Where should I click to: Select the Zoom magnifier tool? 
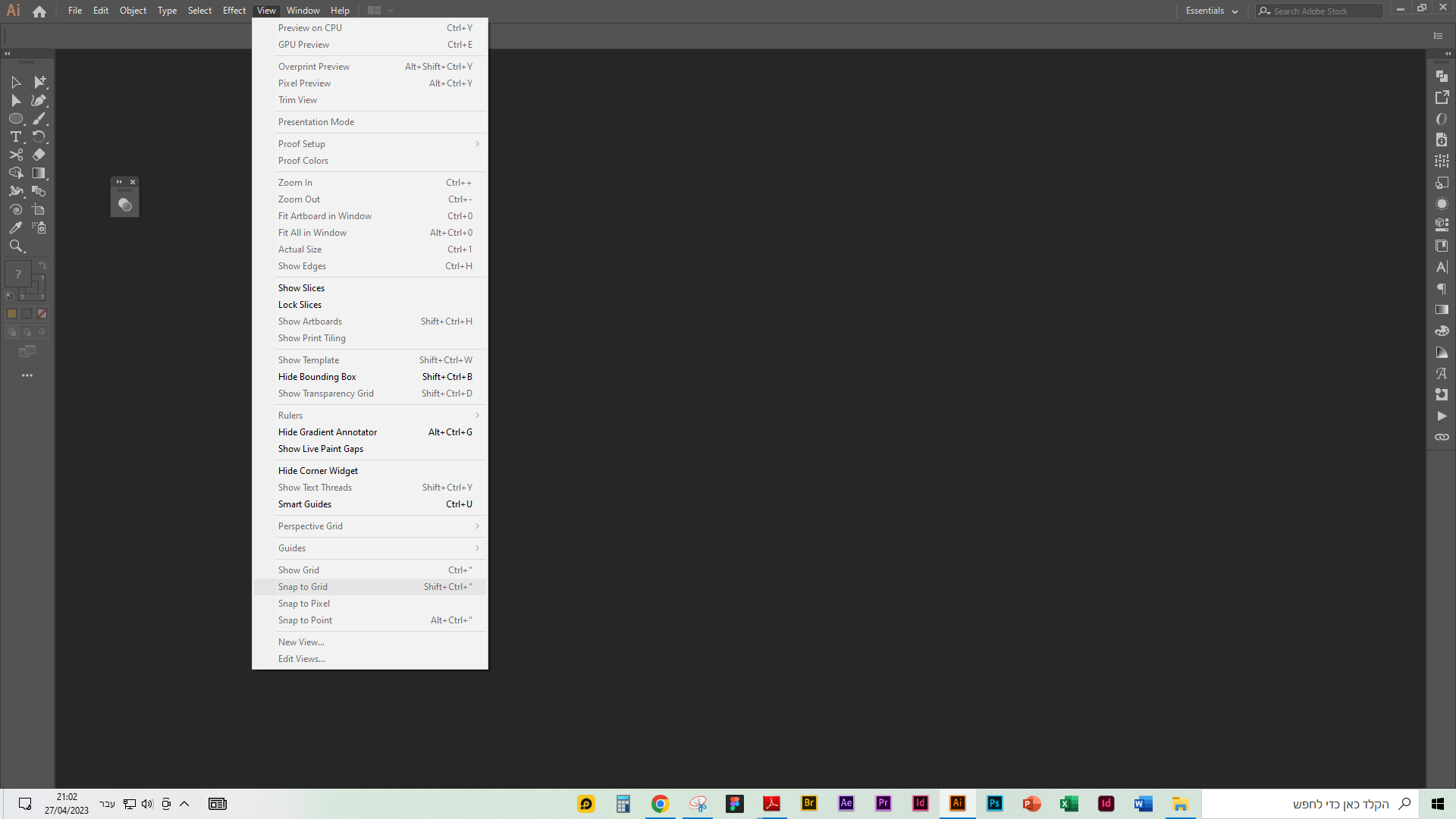point(15,246)
